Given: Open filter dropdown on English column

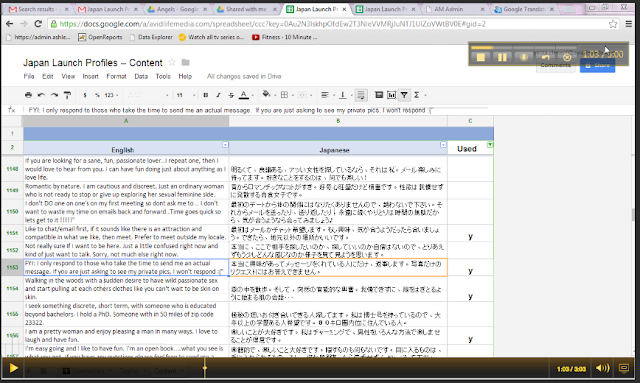Looking at the screenshot, I should pyautogui.click(x=225, y=145).
